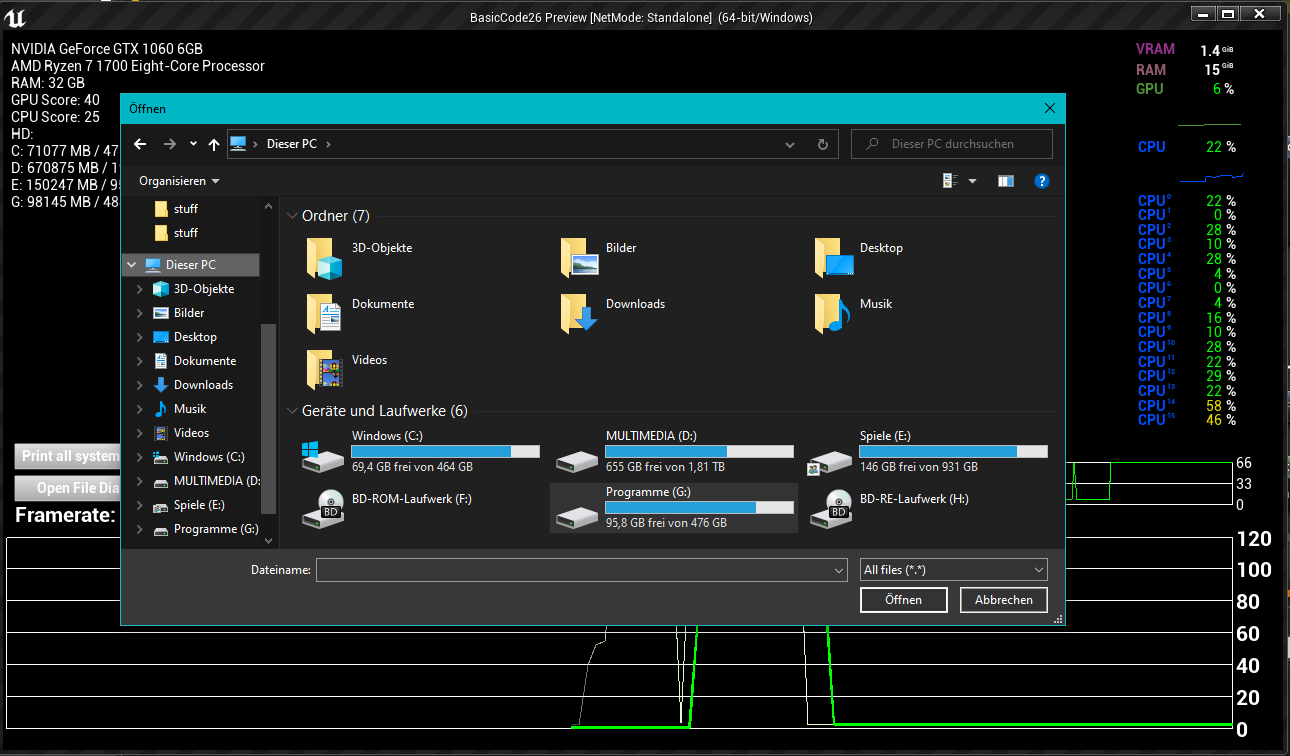This screenshot has width=1290, height=756.
Task: Collapse the Ordner (7) group
Action: point(292,216)
